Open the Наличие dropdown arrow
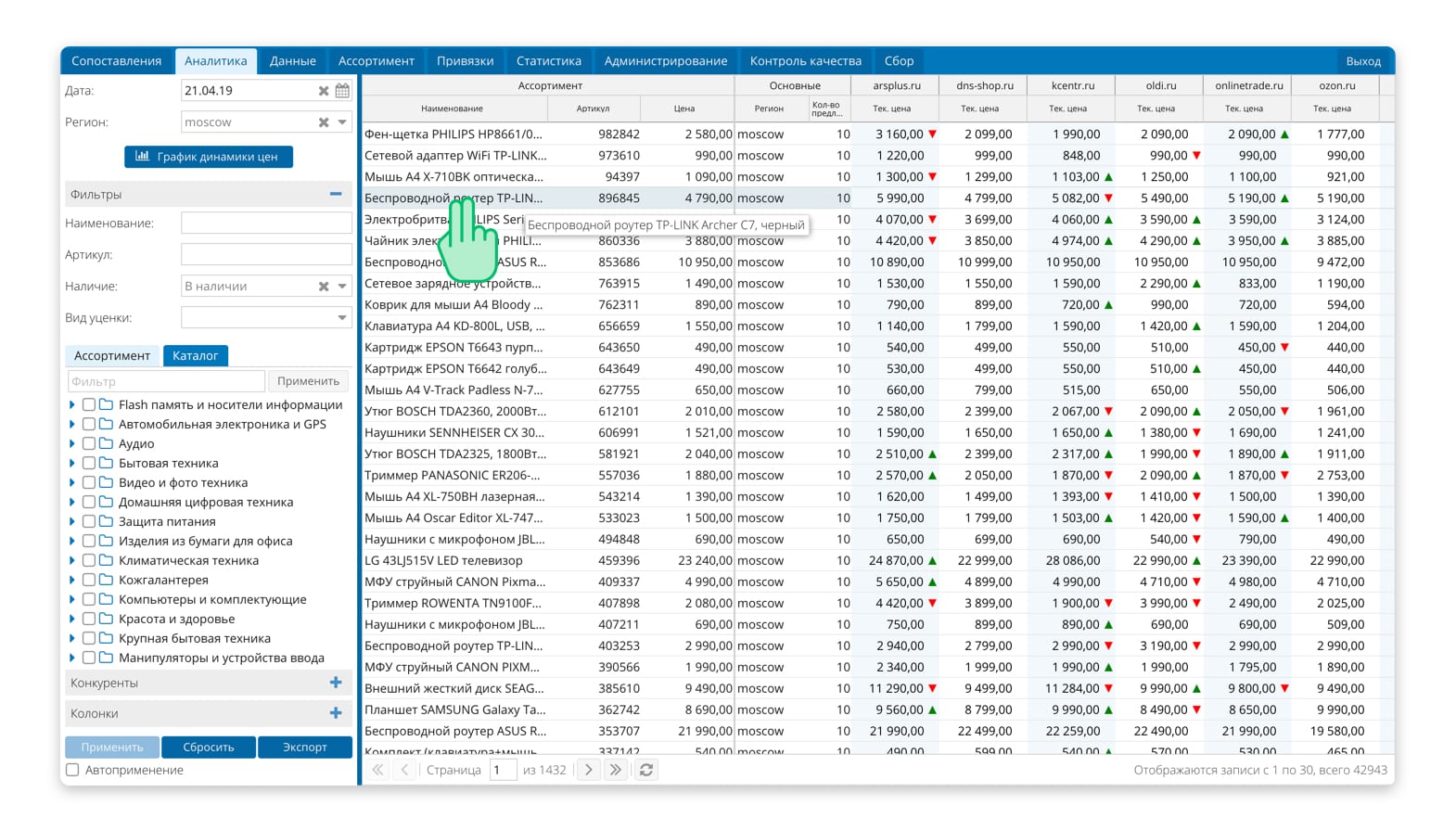The image size is (1456, 831). pos(342,287)
